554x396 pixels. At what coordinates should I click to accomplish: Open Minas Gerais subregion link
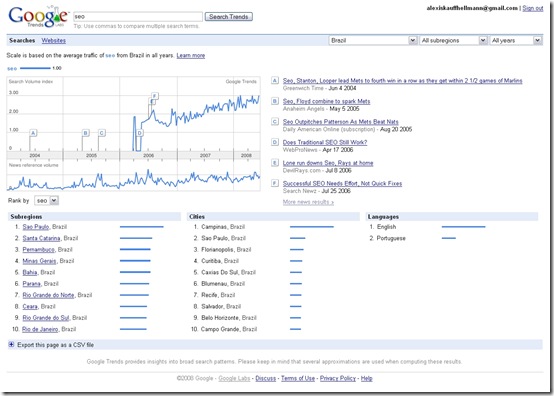39,261
